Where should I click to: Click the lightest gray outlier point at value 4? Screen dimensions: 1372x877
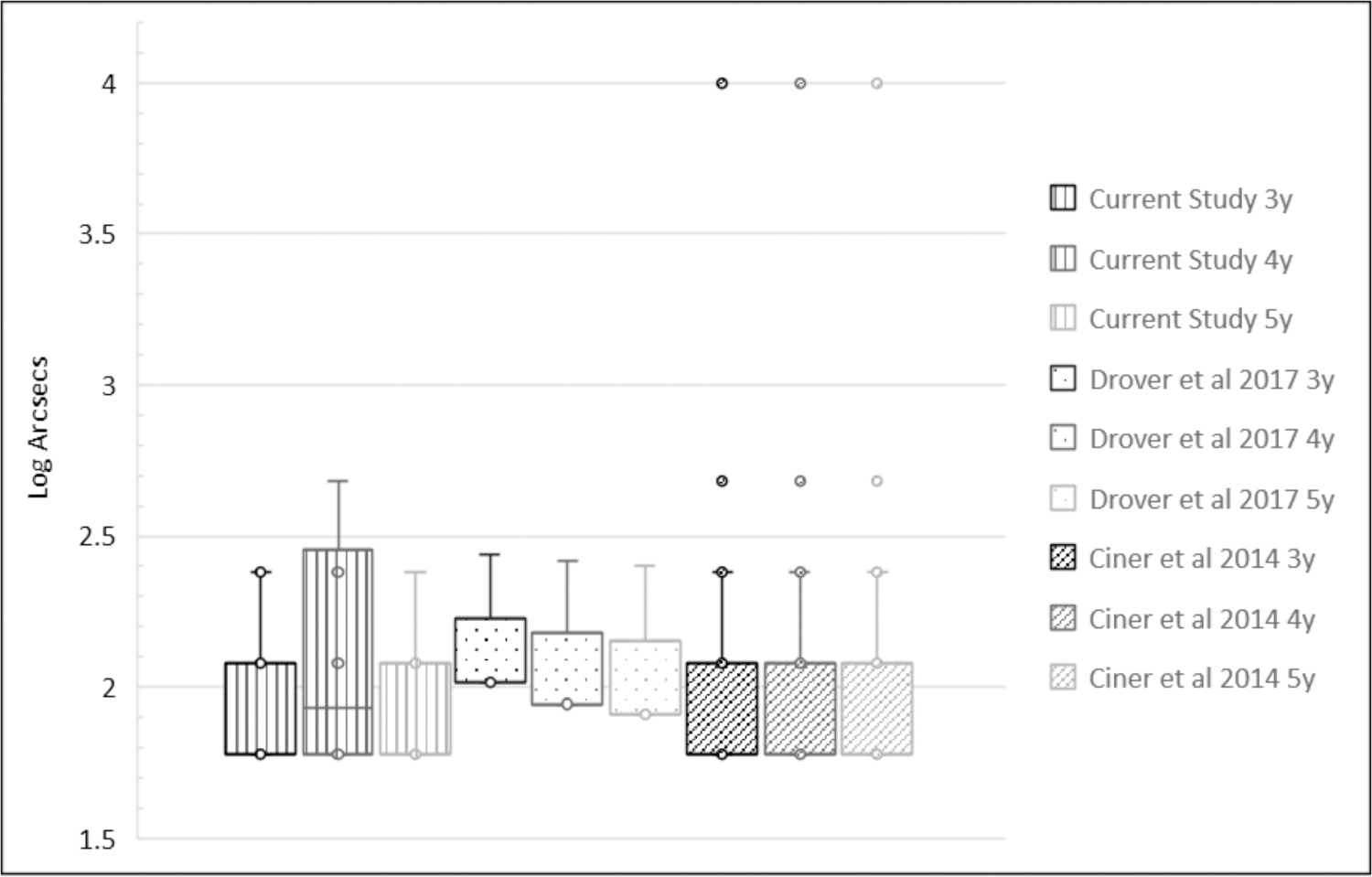(876, 83)
